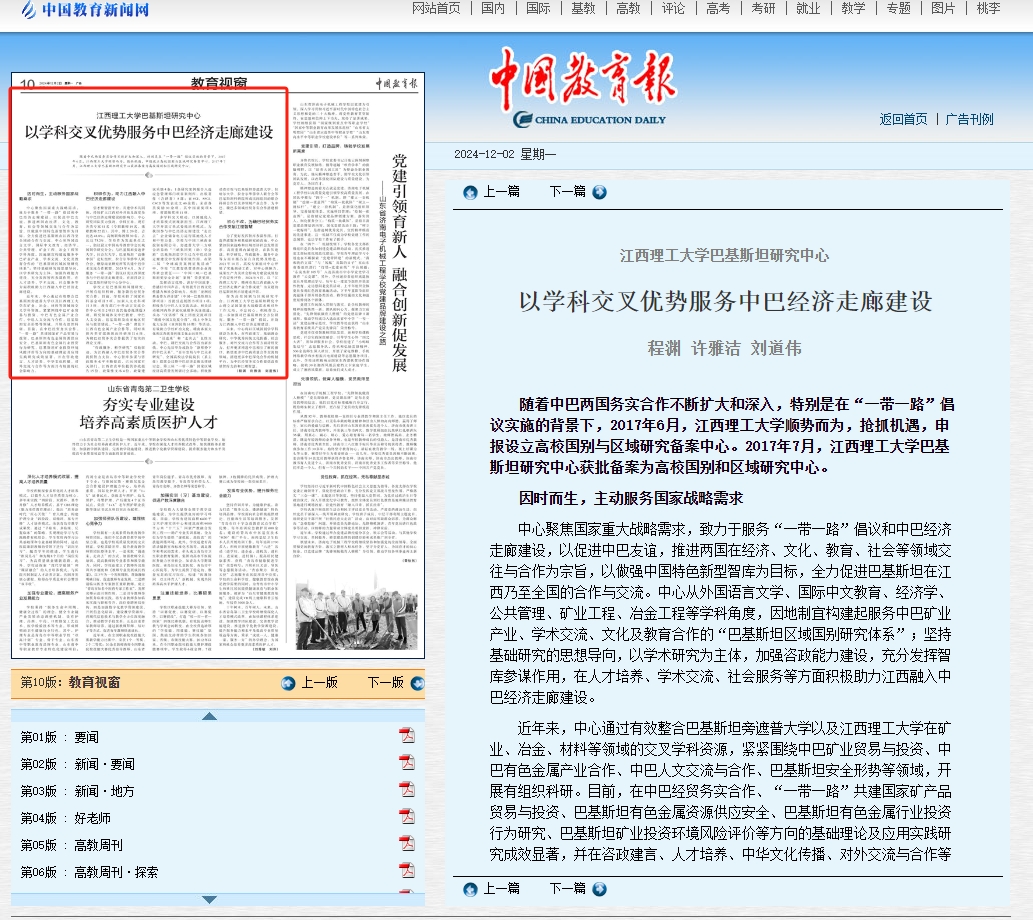Viewport: 1033px width, 920px height.
Task: Open the PDF for 第05版 高教周刊
Action: [407, 845]
